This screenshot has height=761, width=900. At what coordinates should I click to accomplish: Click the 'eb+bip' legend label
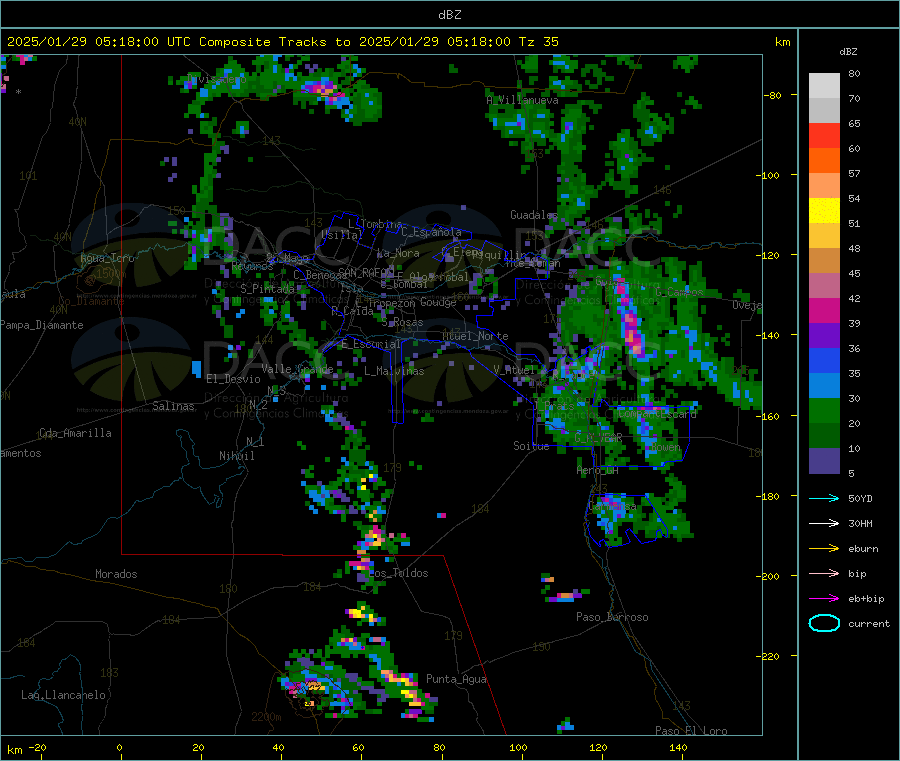tap(866, 599)
